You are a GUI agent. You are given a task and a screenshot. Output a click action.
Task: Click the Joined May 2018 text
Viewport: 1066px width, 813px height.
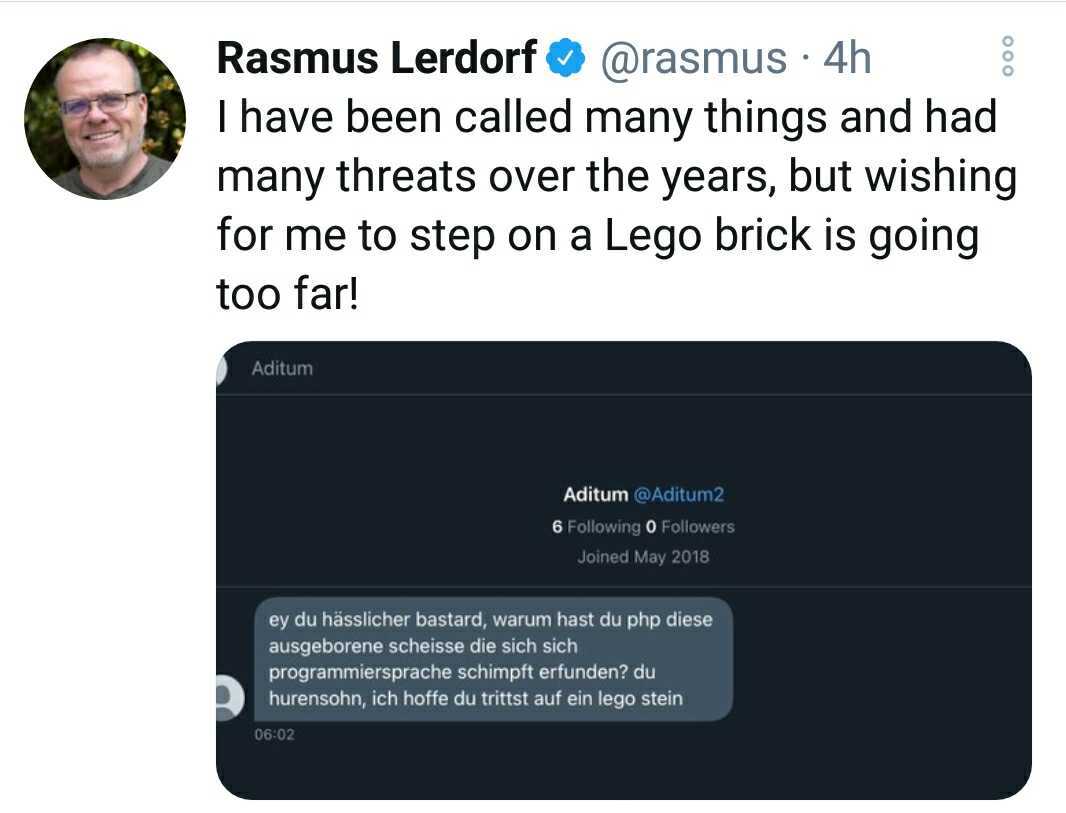click(643, 557)
